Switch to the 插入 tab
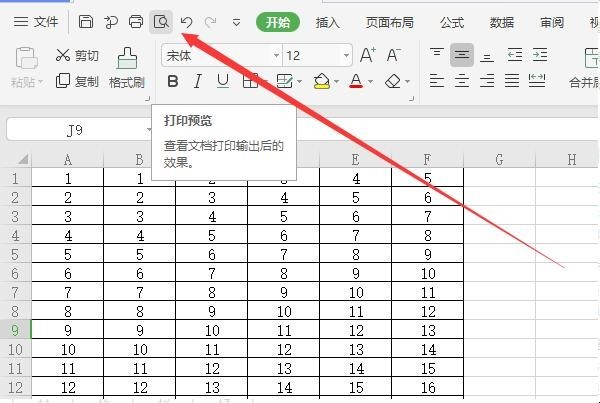 (x=328, y=22)
